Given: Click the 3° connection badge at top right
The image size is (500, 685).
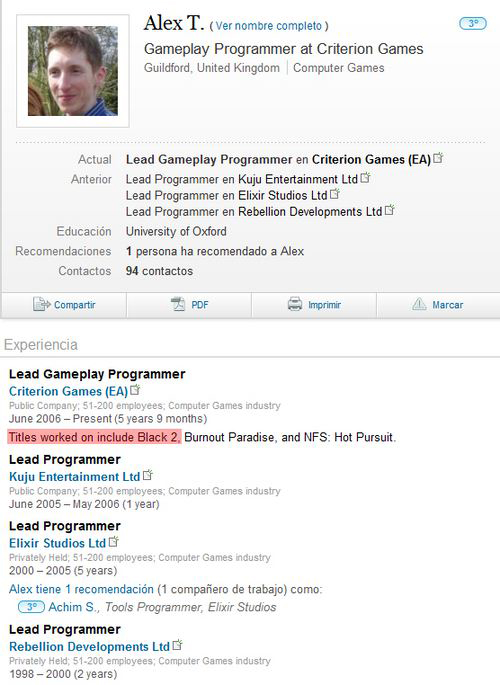Looking at the screenshot, I should (x=472, y=24).
